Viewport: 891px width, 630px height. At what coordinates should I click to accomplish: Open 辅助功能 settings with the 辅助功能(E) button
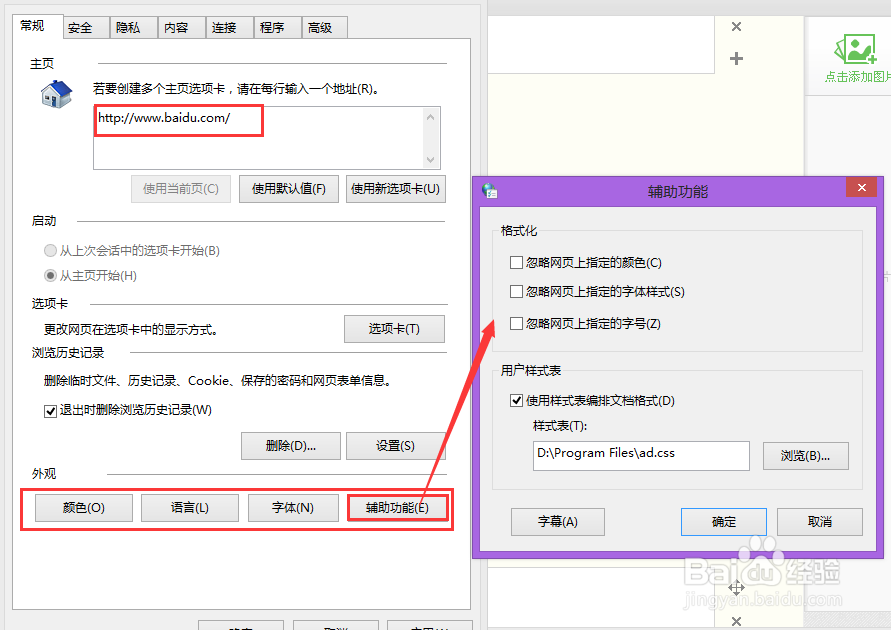(398, 507)
